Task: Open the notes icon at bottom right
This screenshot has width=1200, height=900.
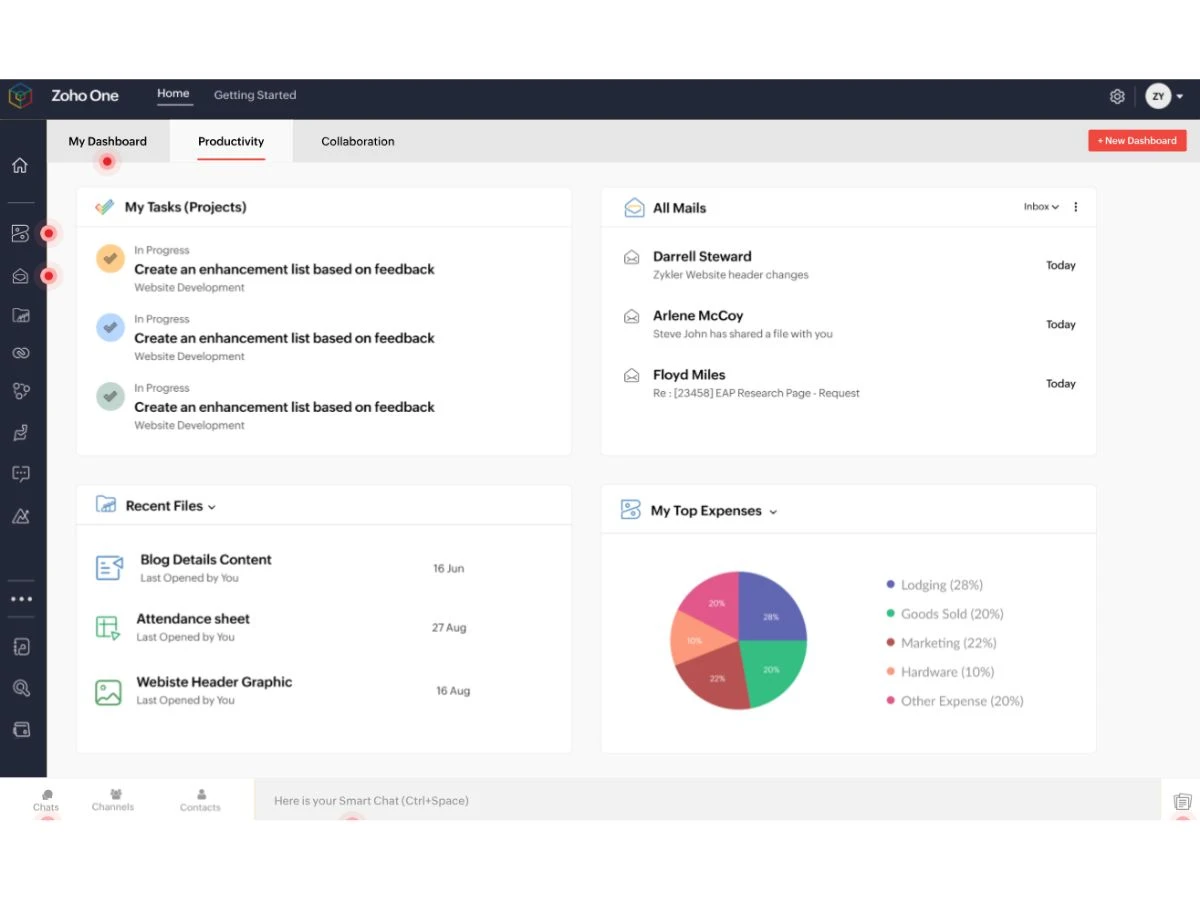Action: coord(1182,802)
